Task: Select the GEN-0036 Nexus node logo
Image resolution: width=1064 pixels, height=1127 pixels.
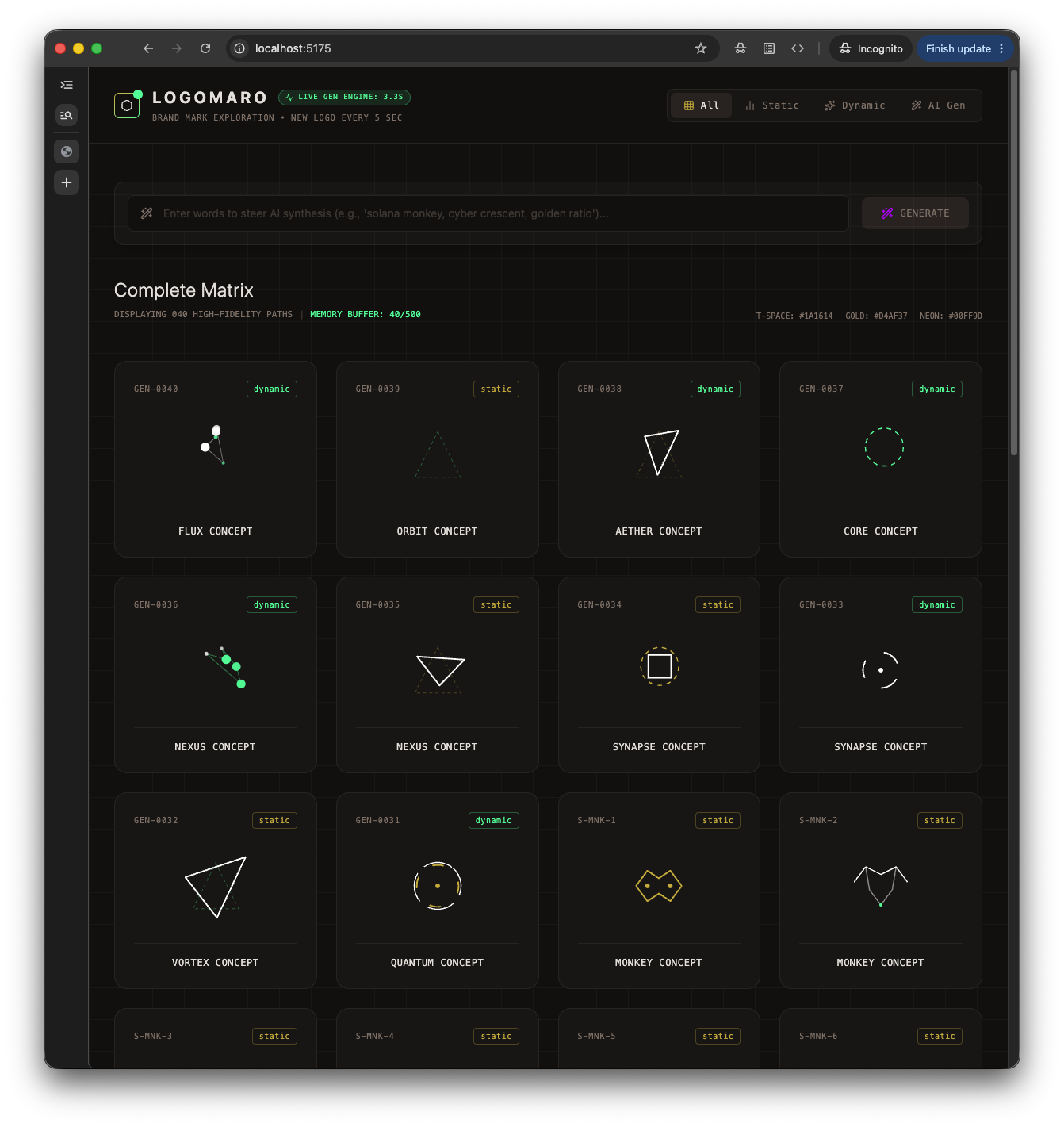Action: [x=225, y=668]
